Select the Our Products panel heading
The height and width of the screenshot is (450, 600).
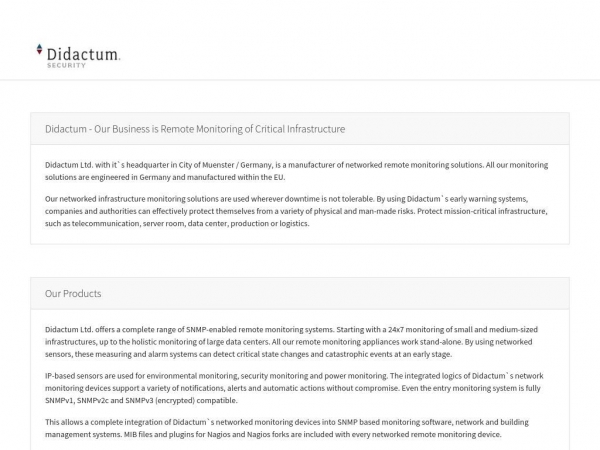[x=73, y=293]
